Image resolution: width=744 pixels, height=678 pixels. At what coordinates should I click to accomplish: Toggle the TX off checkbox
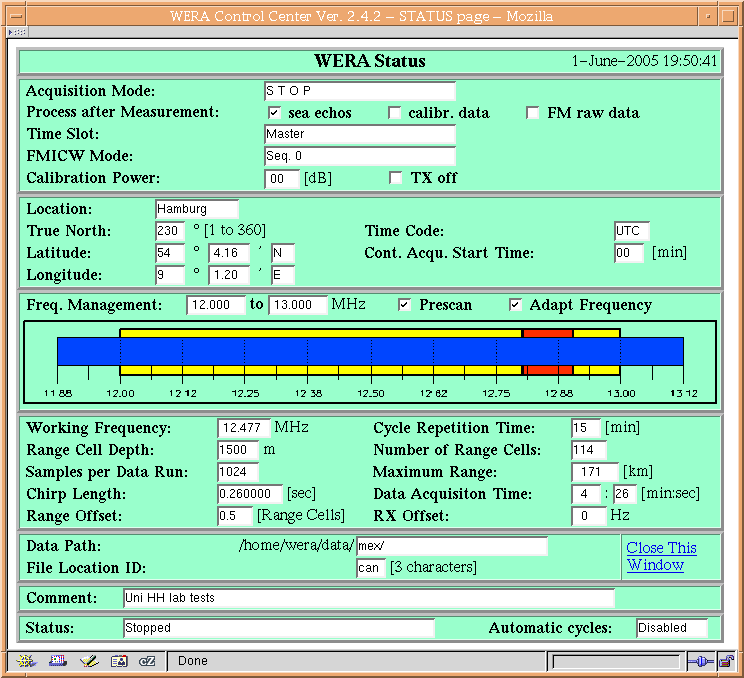point(395,178)
